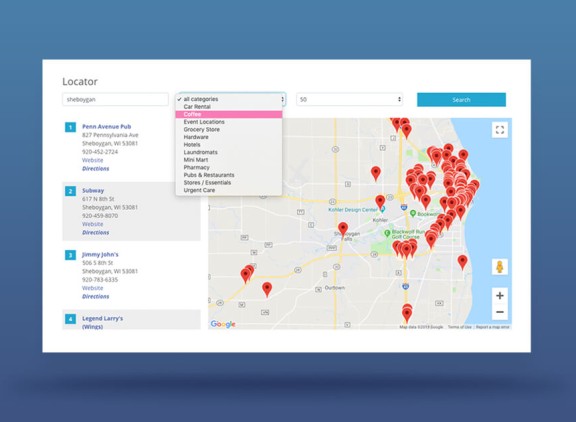Viewport: 576px width, 422px height.
Task: Open Penn Avenue Pub listing title
Action: 107,127
